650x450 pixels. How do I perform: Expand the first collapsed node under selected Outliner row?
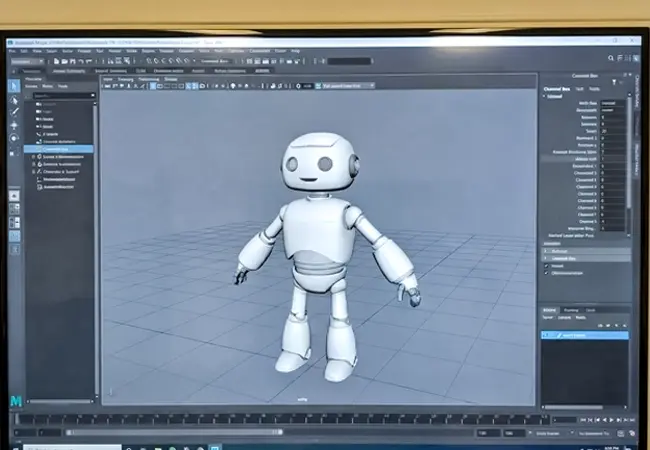click(x=34, y=157)
